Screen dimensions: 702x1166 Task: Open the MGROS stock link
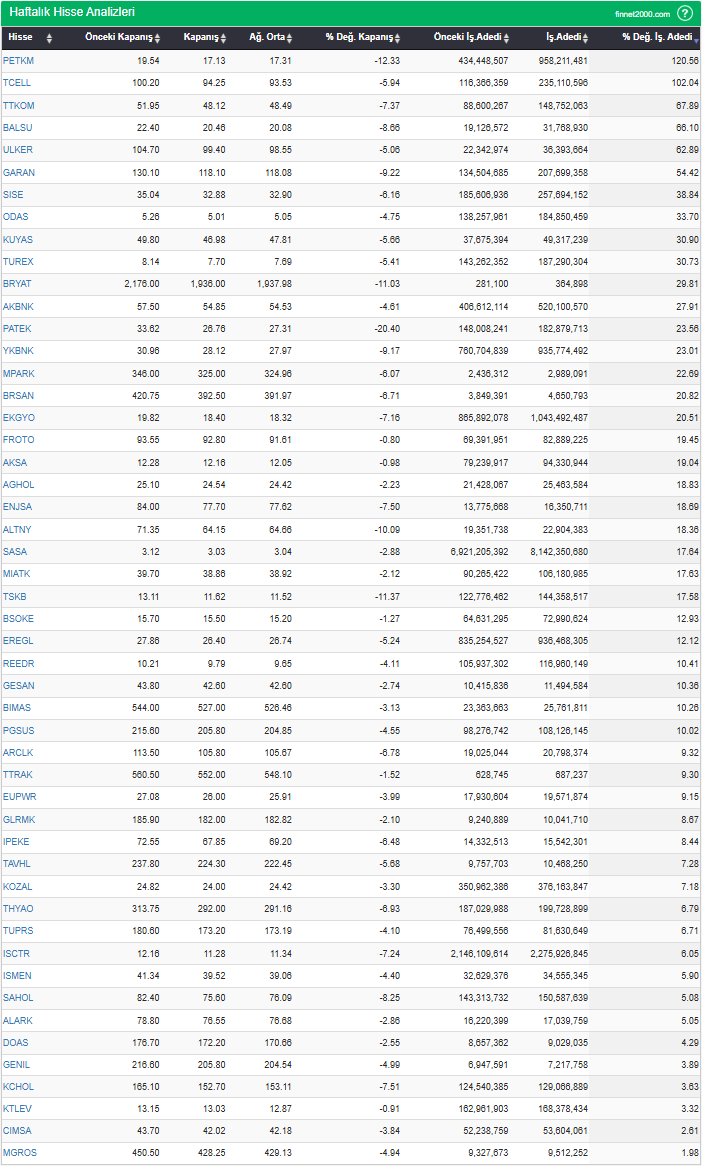point(18,1153)
